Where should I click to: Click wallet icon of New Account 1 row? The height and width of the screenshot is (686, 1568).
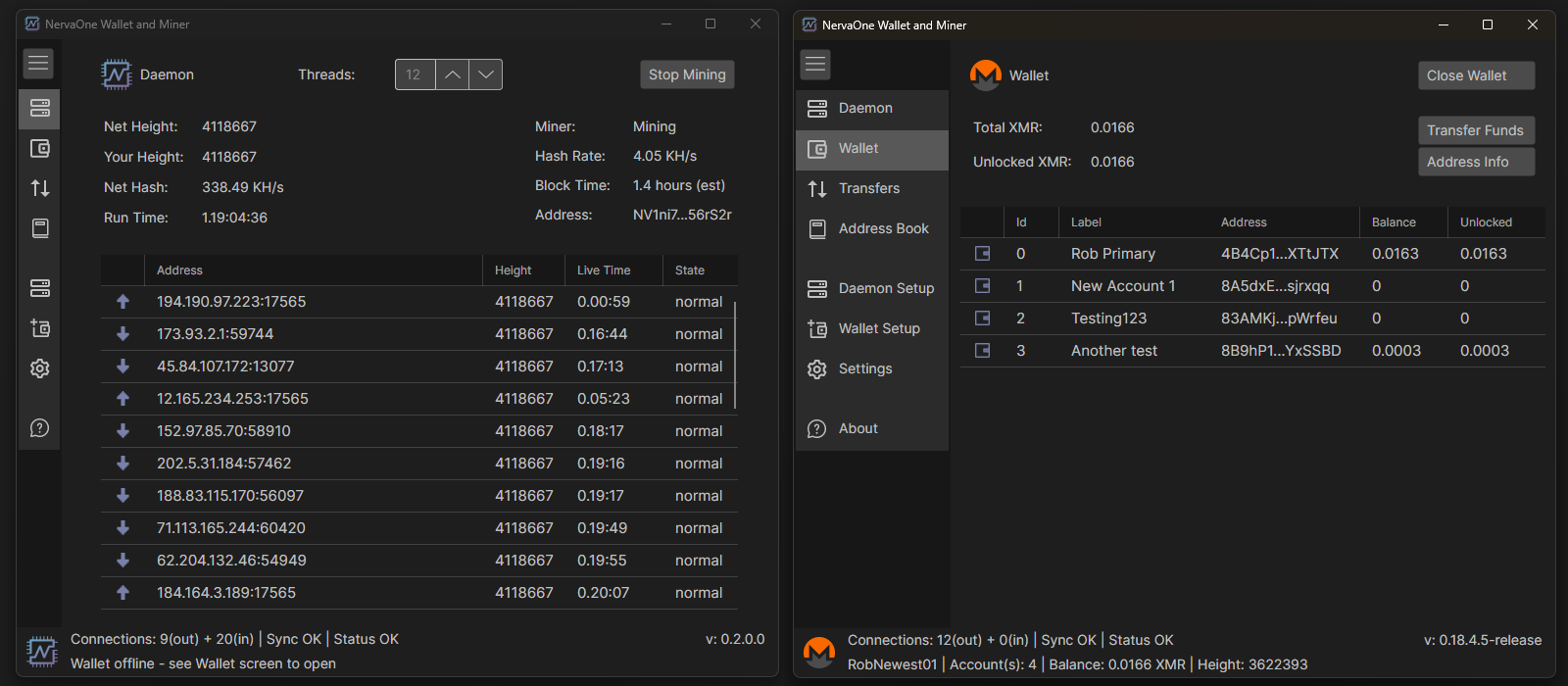(982, 286)
